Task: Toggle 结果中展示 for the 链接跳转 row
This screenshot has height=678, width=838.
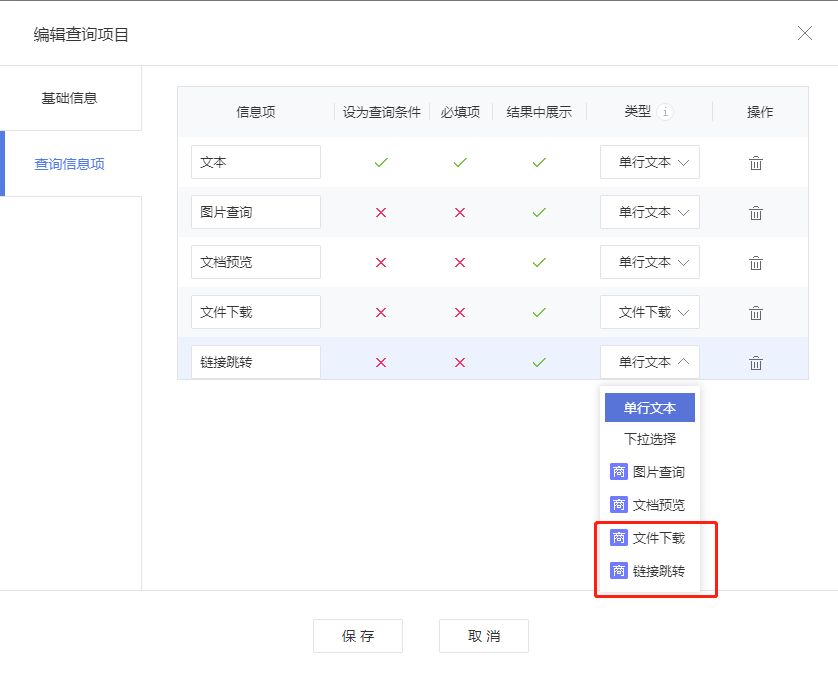Action: [x=539, y=362]
